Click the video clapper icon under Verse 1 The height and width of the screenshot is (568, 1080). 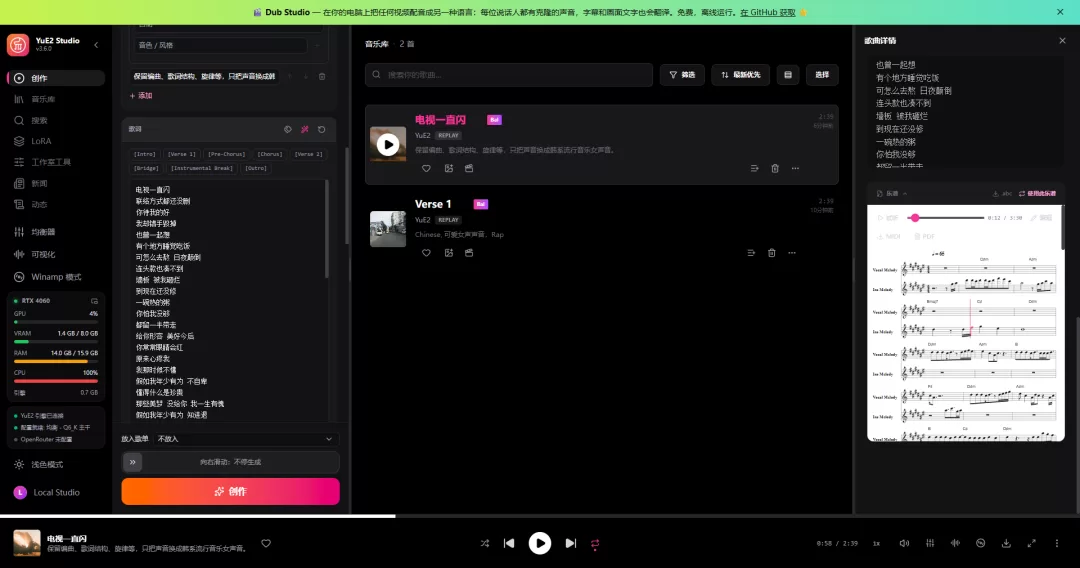(x=469, y=253)
